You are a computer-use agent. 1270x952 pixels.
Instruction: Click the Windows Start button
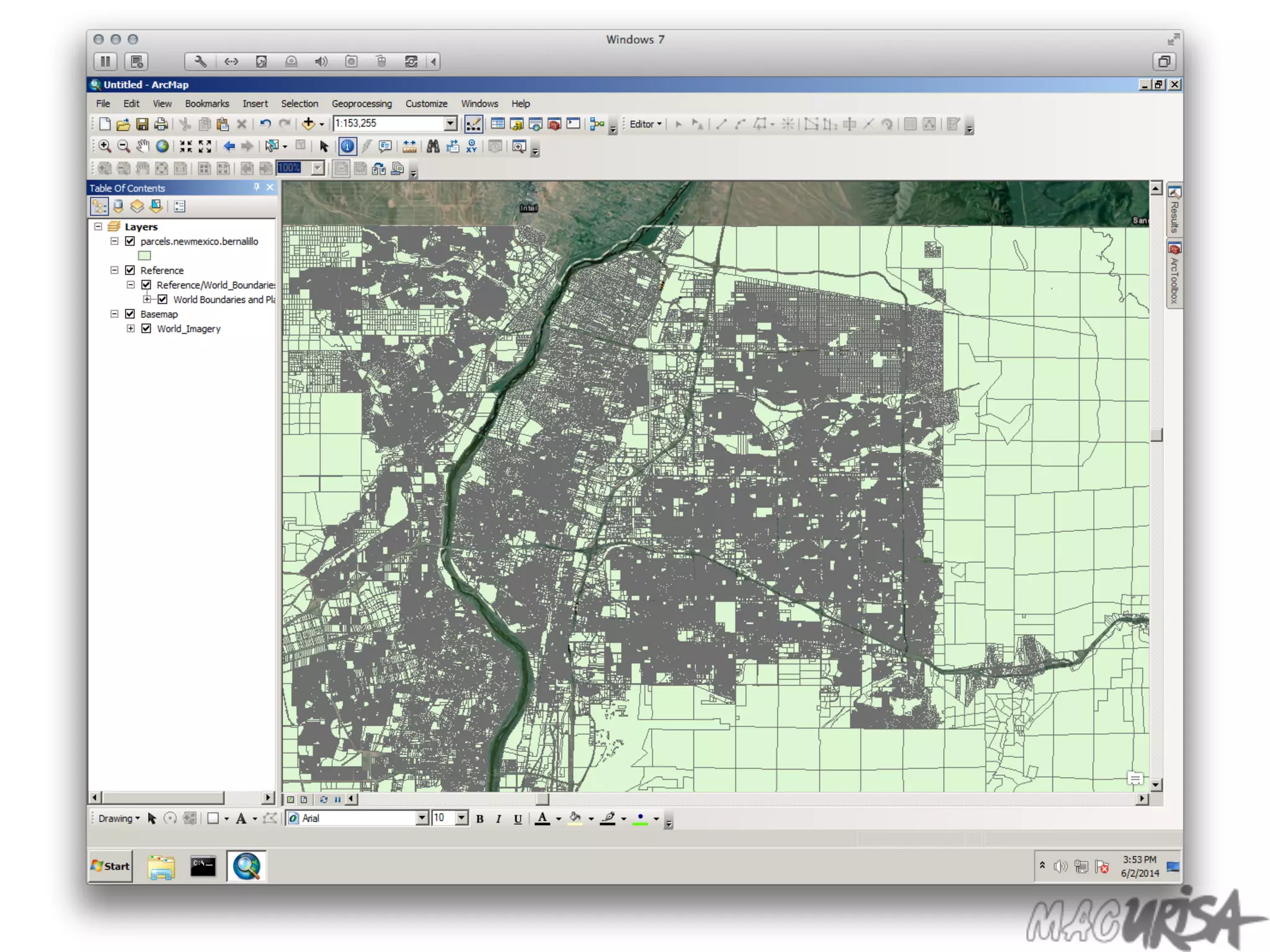(x=111, y=866)
